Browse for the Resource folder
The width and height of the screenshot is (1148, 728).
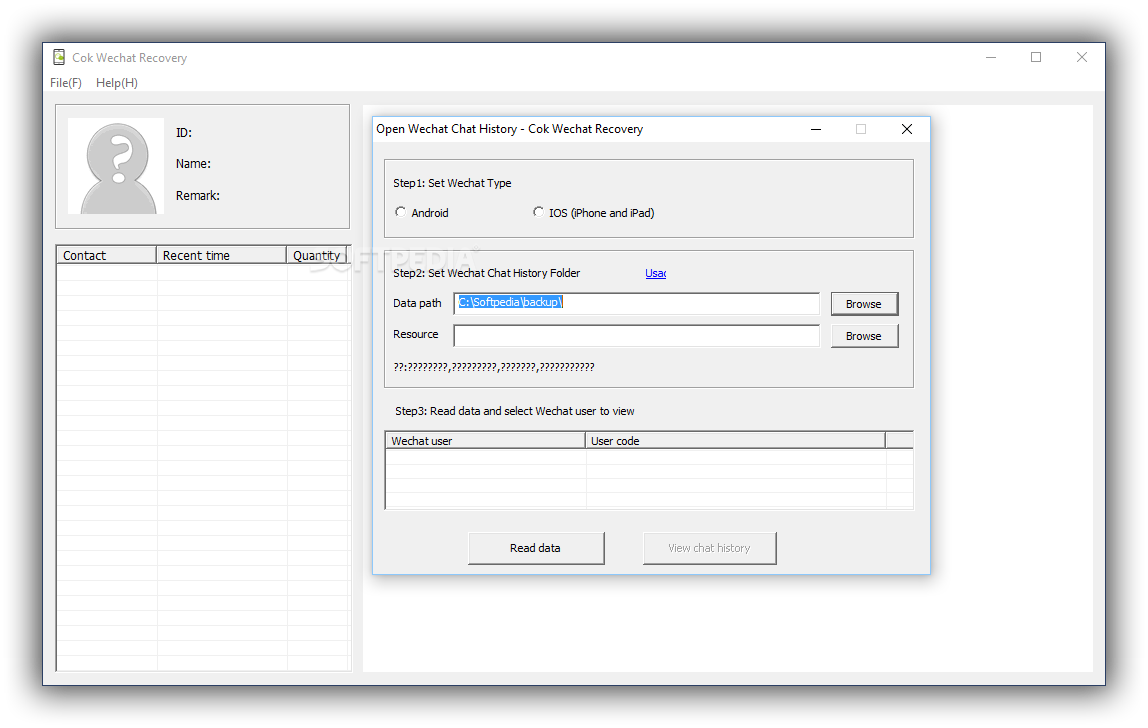(864, 336)
